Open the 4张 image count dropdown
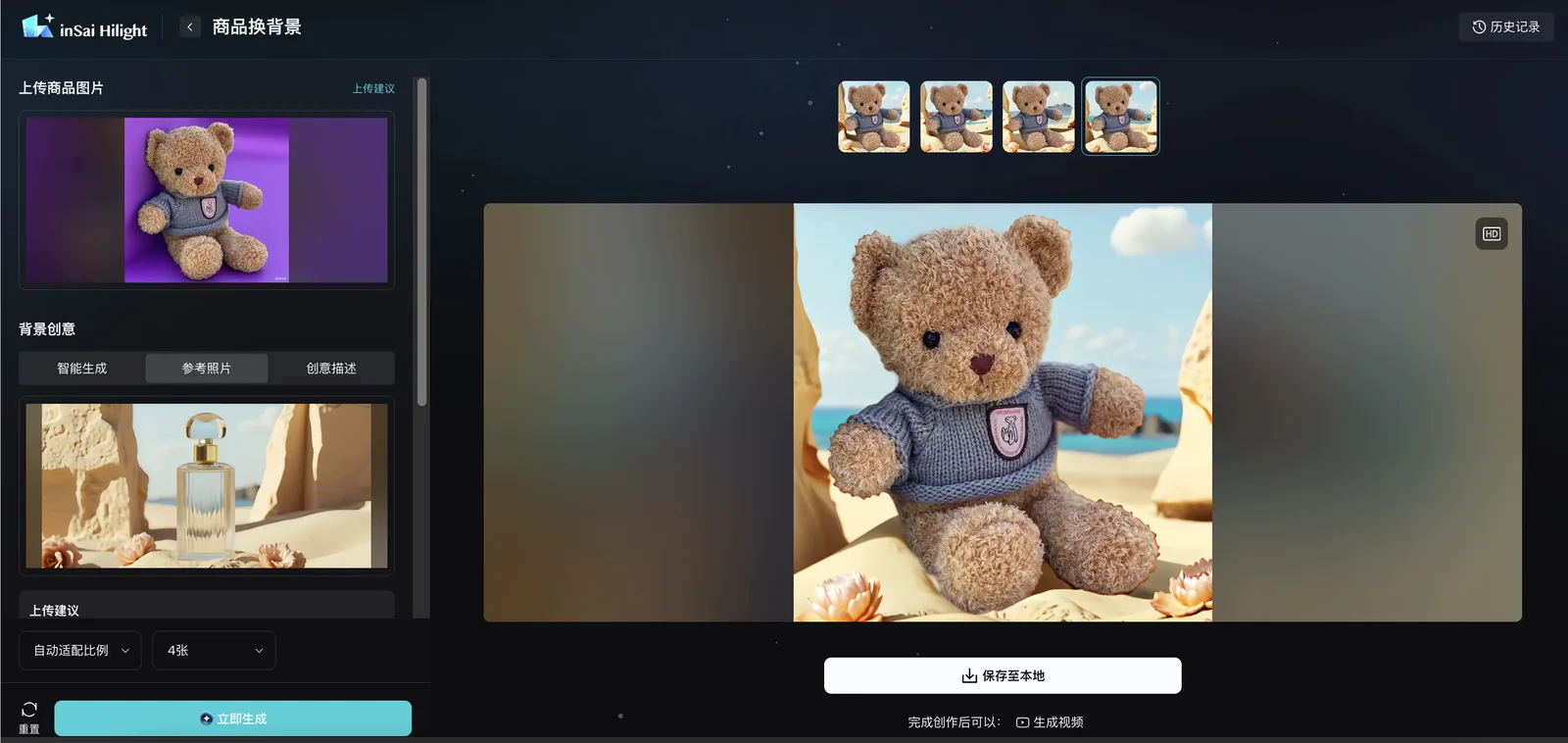Viewport: 1568px width, 743px height. tap(214, 651)
